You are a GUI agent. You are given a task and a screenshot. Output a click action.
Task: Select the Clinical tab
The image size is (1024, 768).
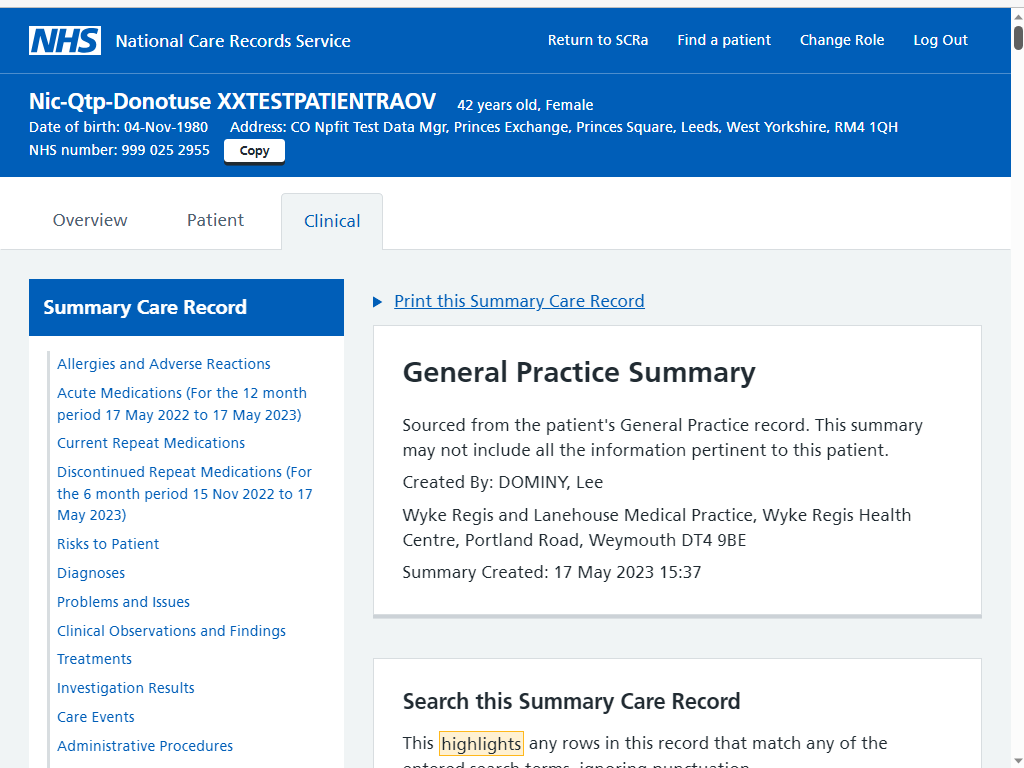click(332, 221)
